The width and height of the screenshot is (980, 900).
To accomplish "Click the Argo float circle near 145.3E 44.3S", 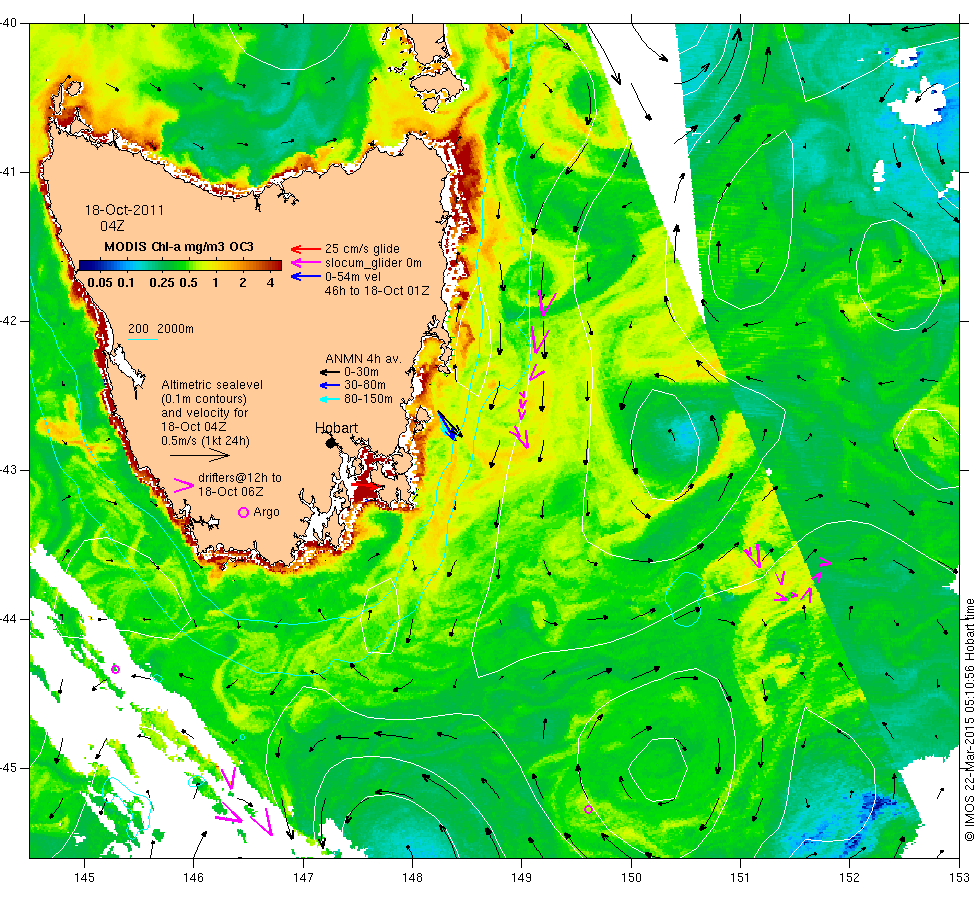I will 115,669.
